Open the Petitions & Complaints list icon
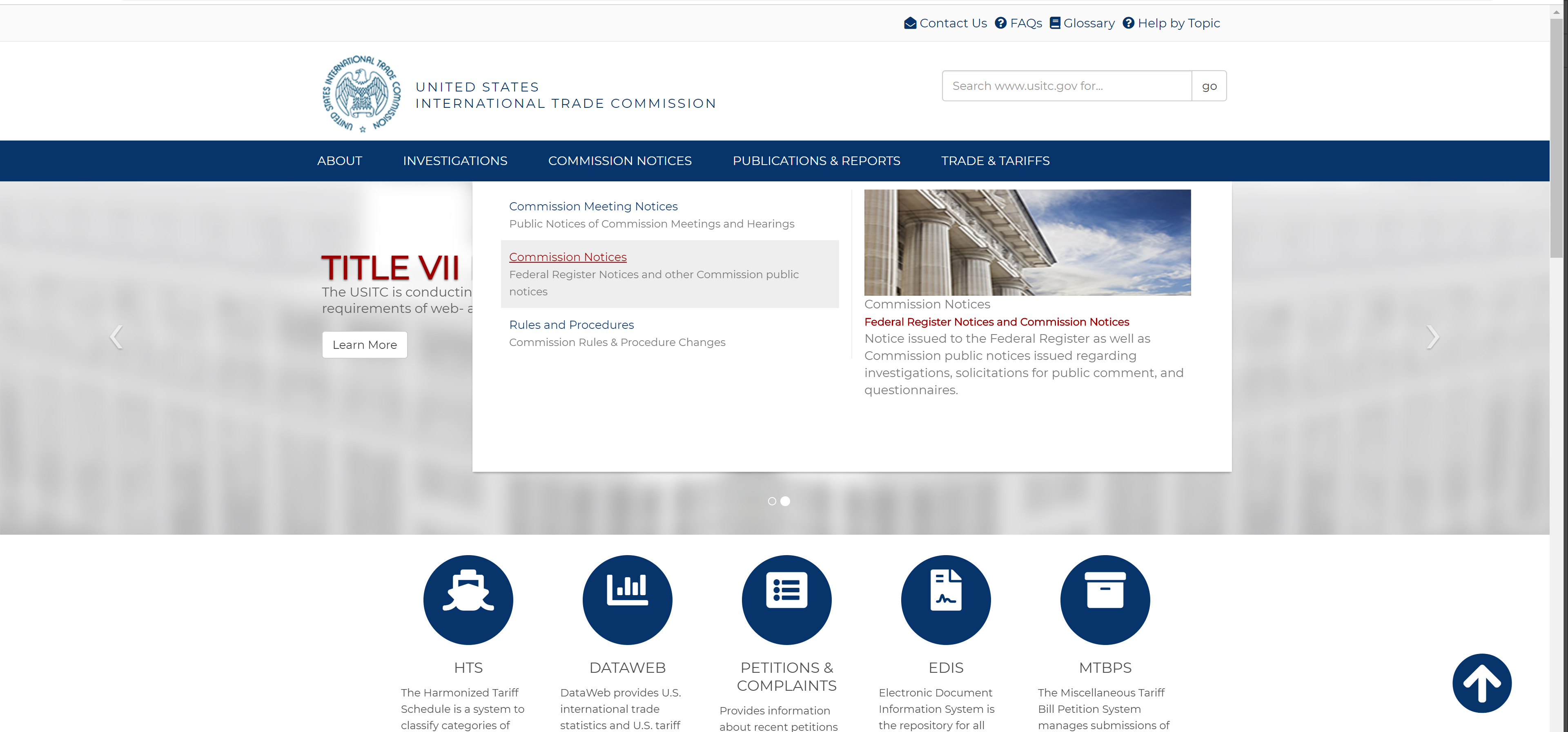The width and height of the screenshot is (1568, 732). tap(786, 599)
